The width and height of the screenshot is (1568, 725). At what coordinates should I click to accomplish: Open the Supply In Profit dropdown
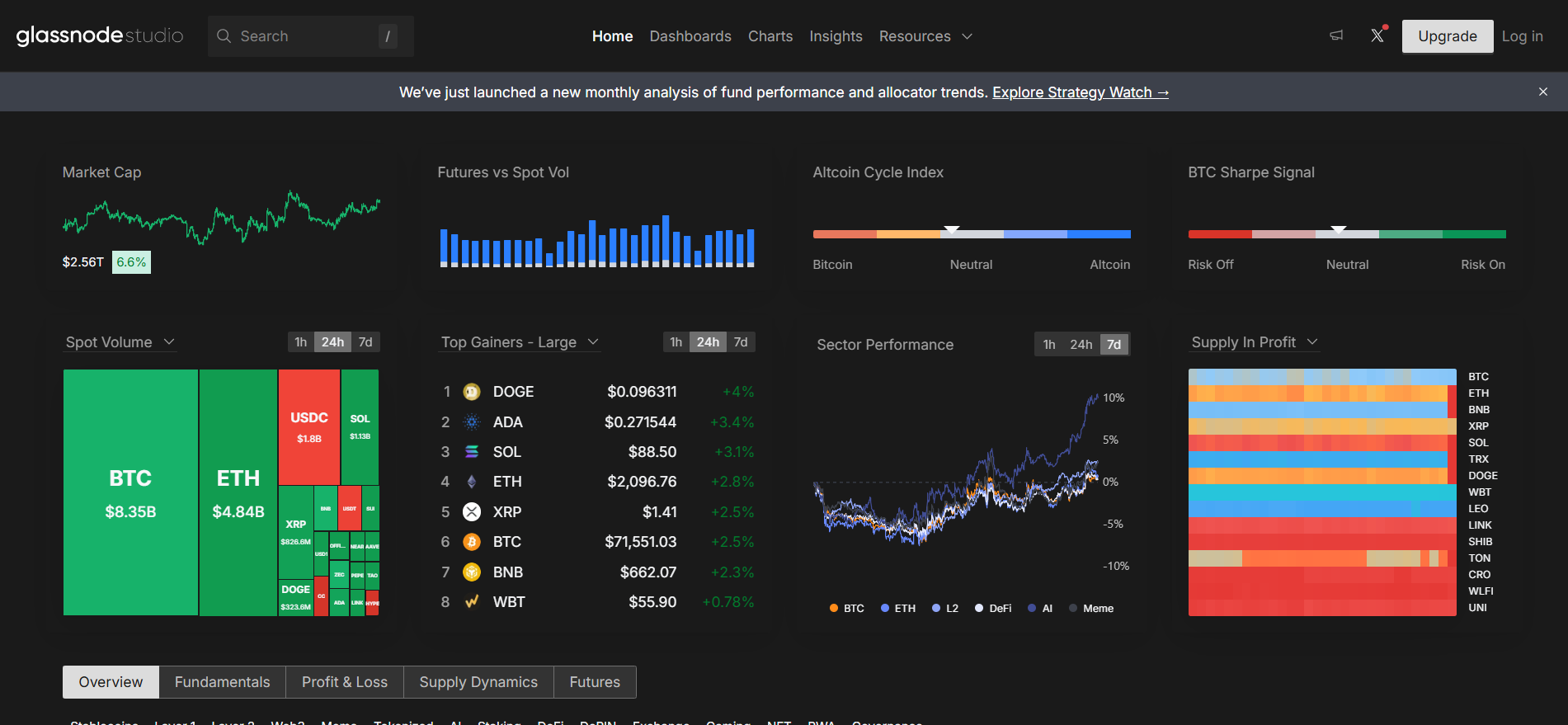[x=1255, y=342]
